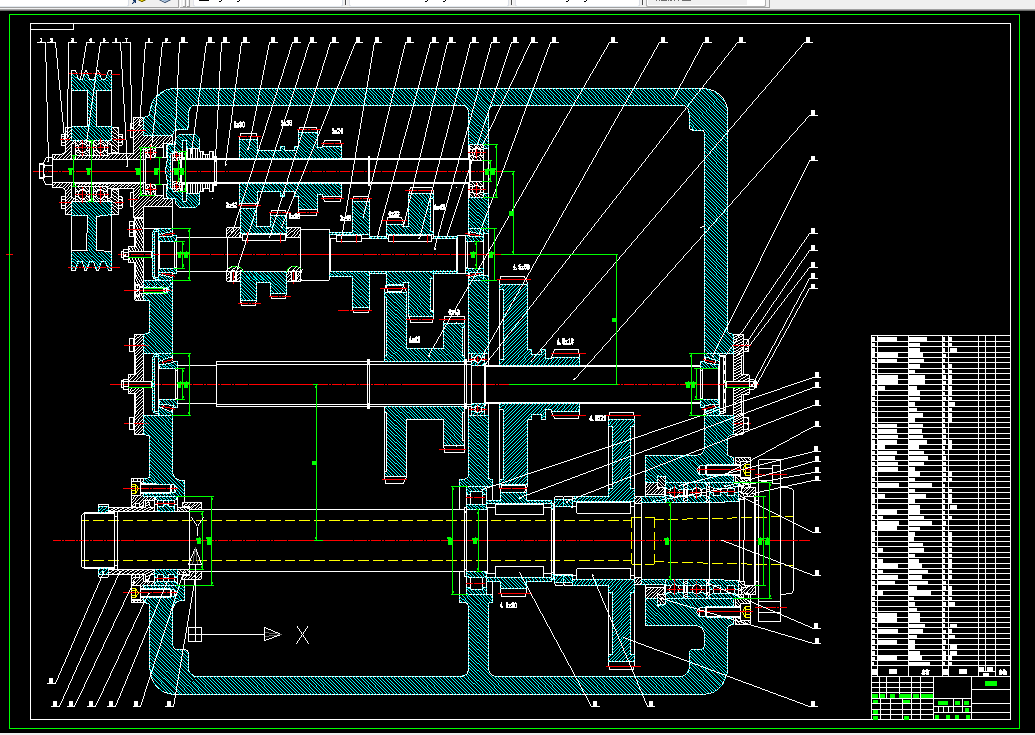Select the green dimension line right of the large gear
Image resolution: width=1035 pixels, height=735 pixels.
click(616, 319)
